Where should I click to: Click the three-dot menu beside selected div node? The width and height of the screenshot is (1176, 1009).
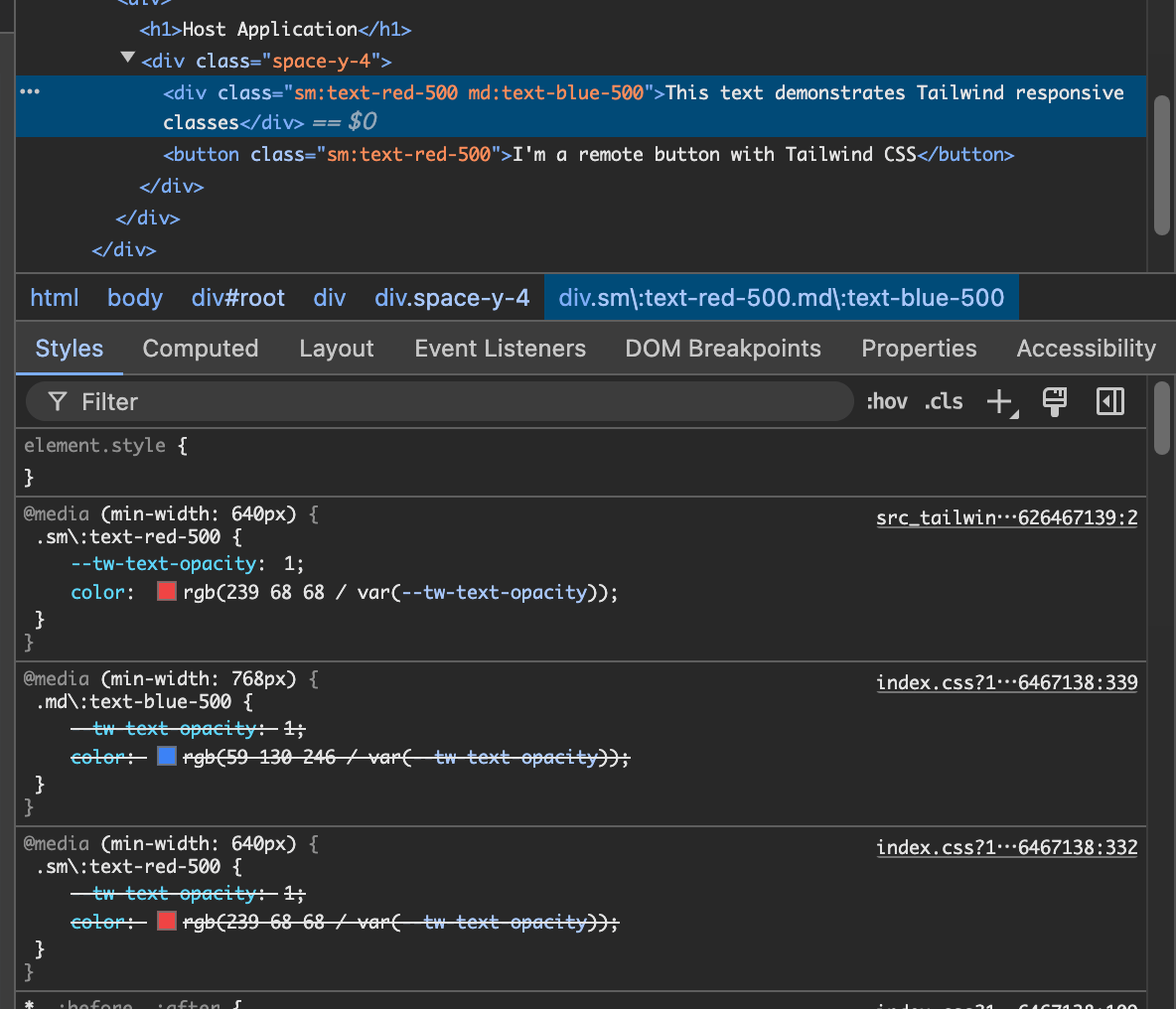(x=29, y=92)
